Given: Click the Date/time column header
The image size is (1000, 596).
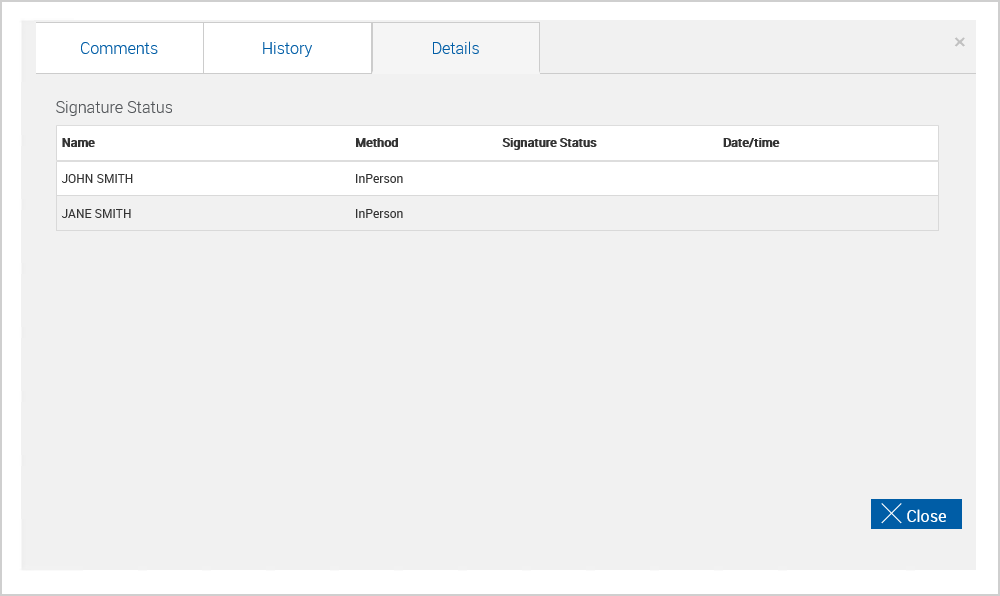Looking at the screenshot, I should pyautogui.click(x=751, y=143).
